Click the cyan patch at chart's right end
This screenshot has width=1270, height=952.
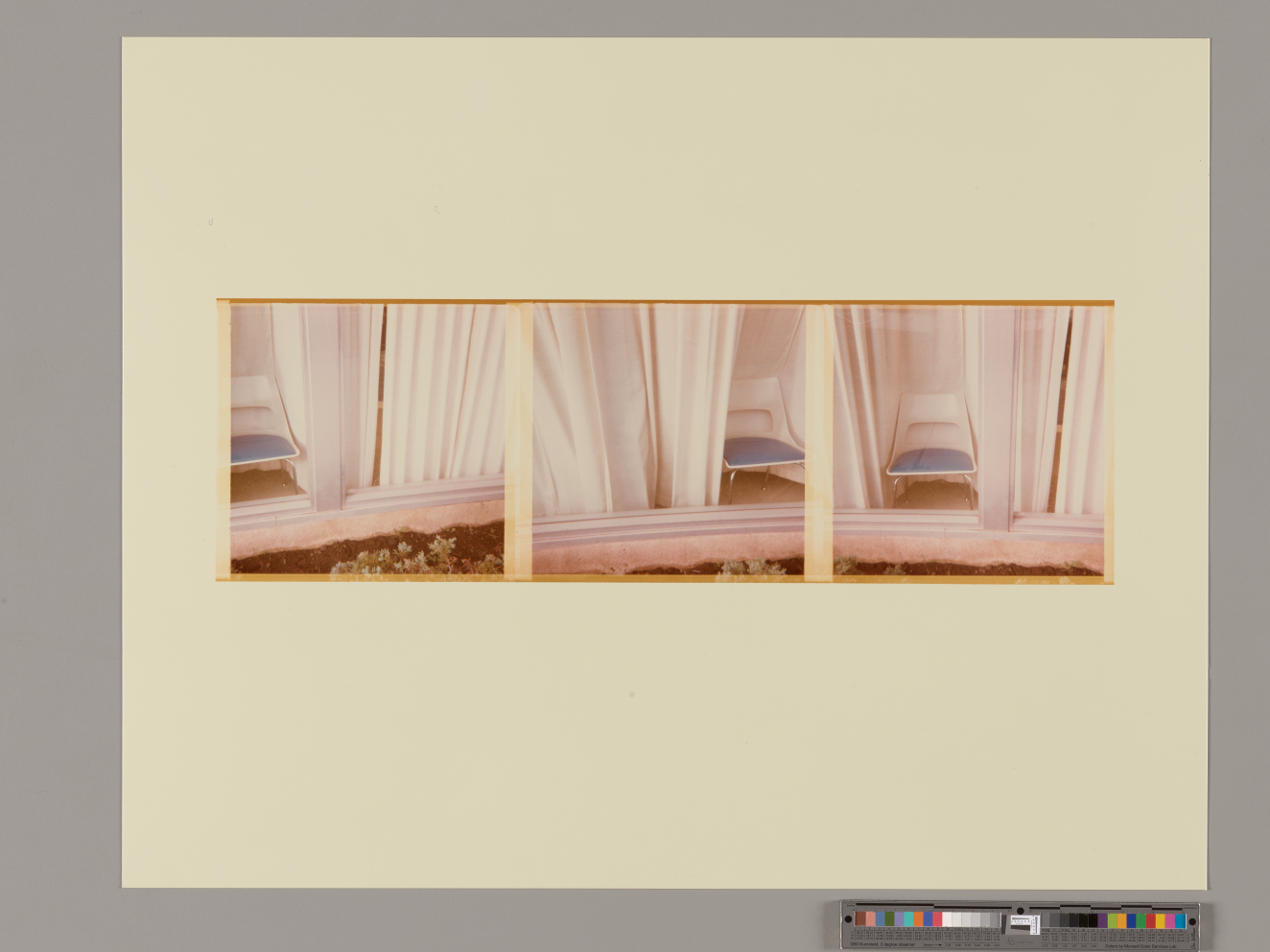(1180, 920)
